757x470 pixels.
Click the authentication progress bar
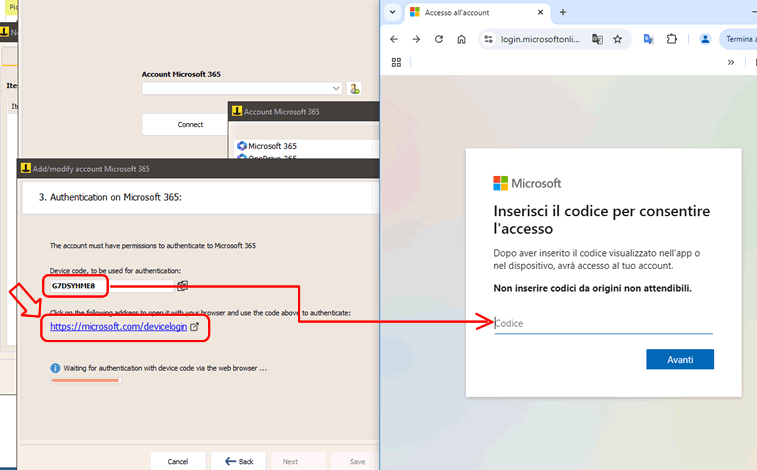click(x=86, y=381)
